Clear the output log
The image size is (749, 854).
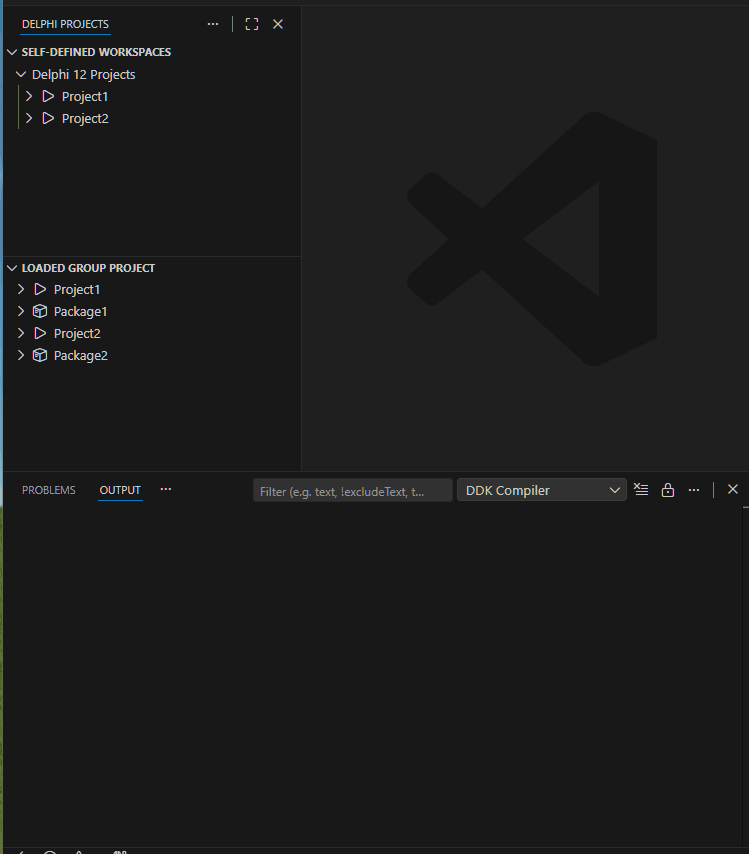pos(641,490)
